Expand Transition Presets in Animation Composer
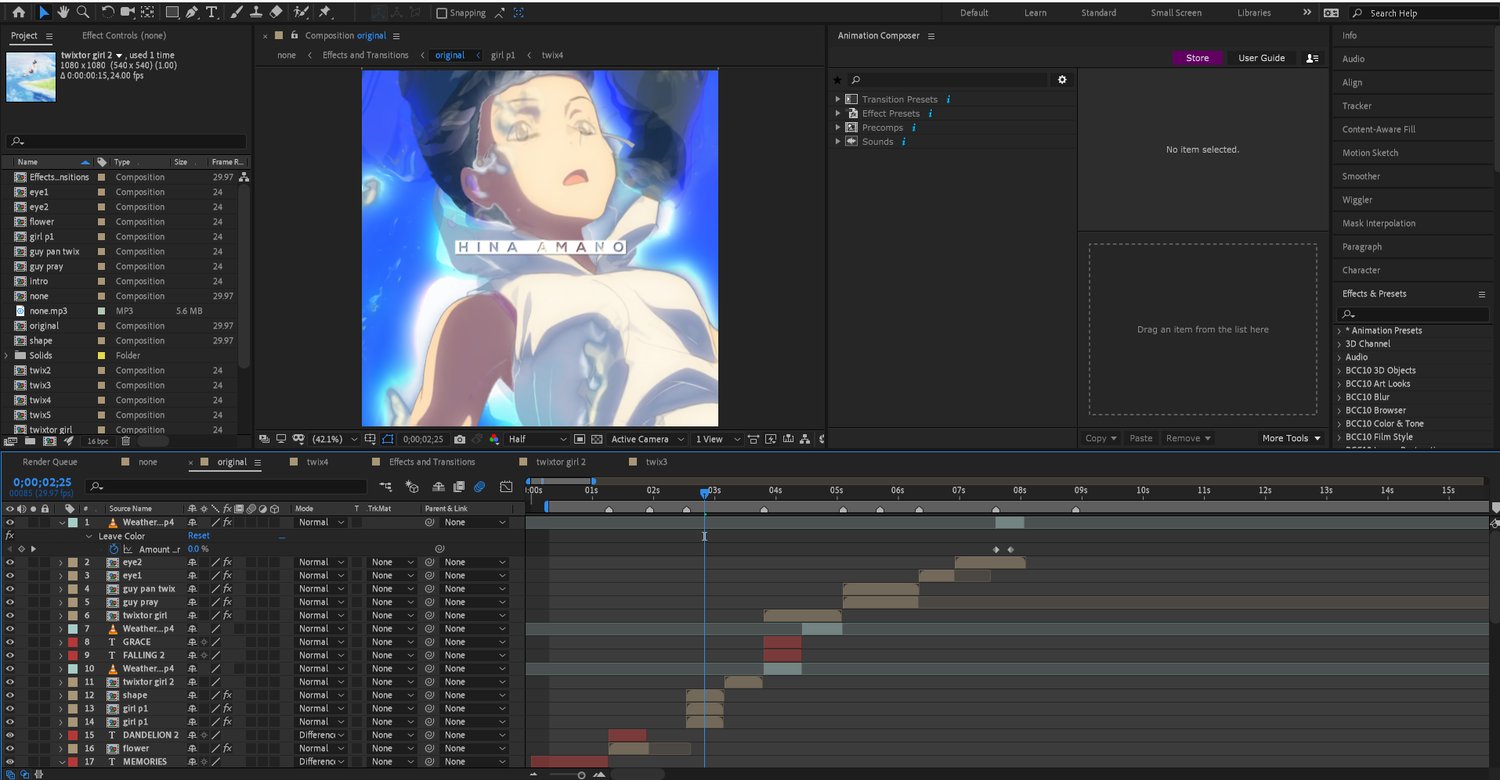 (838, 99)
